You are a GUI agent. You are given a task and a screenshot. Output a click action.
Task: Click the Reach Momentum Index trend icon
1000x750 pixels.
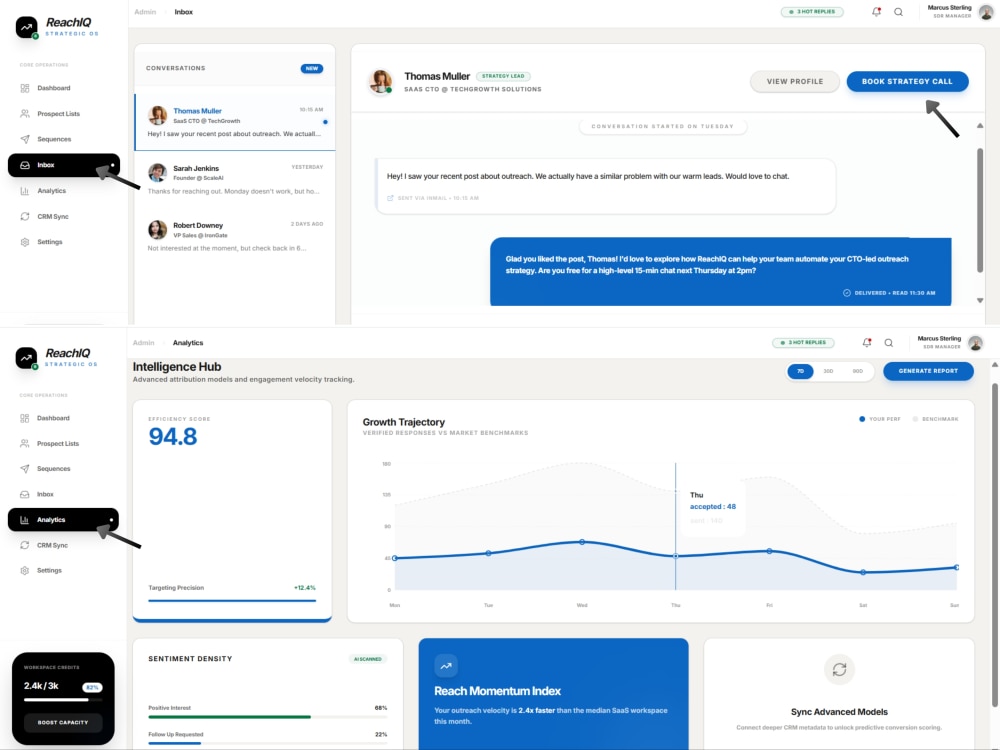446,666
